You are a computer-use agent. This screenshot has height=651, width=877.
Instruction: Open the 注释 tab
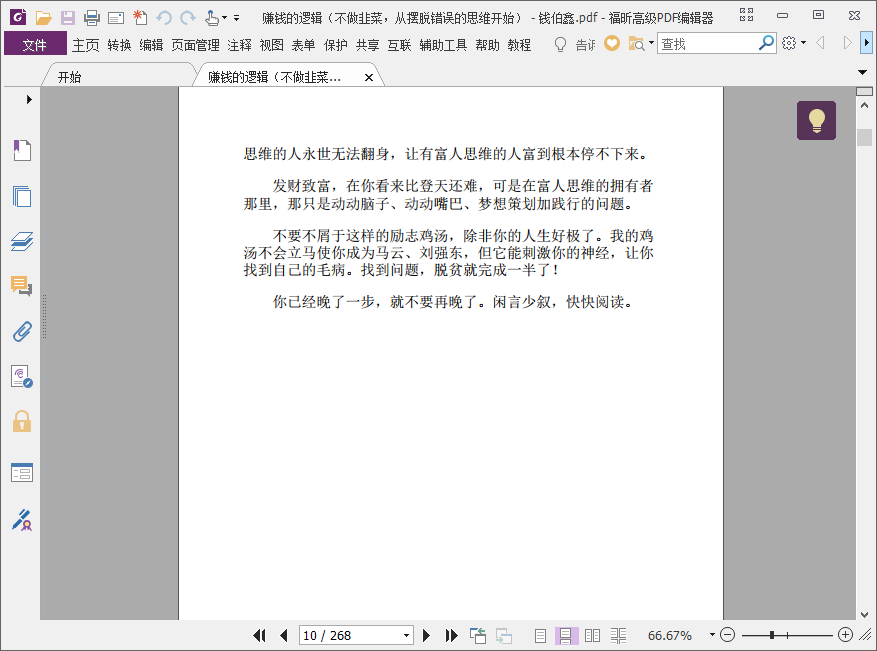tap(239, 45)
